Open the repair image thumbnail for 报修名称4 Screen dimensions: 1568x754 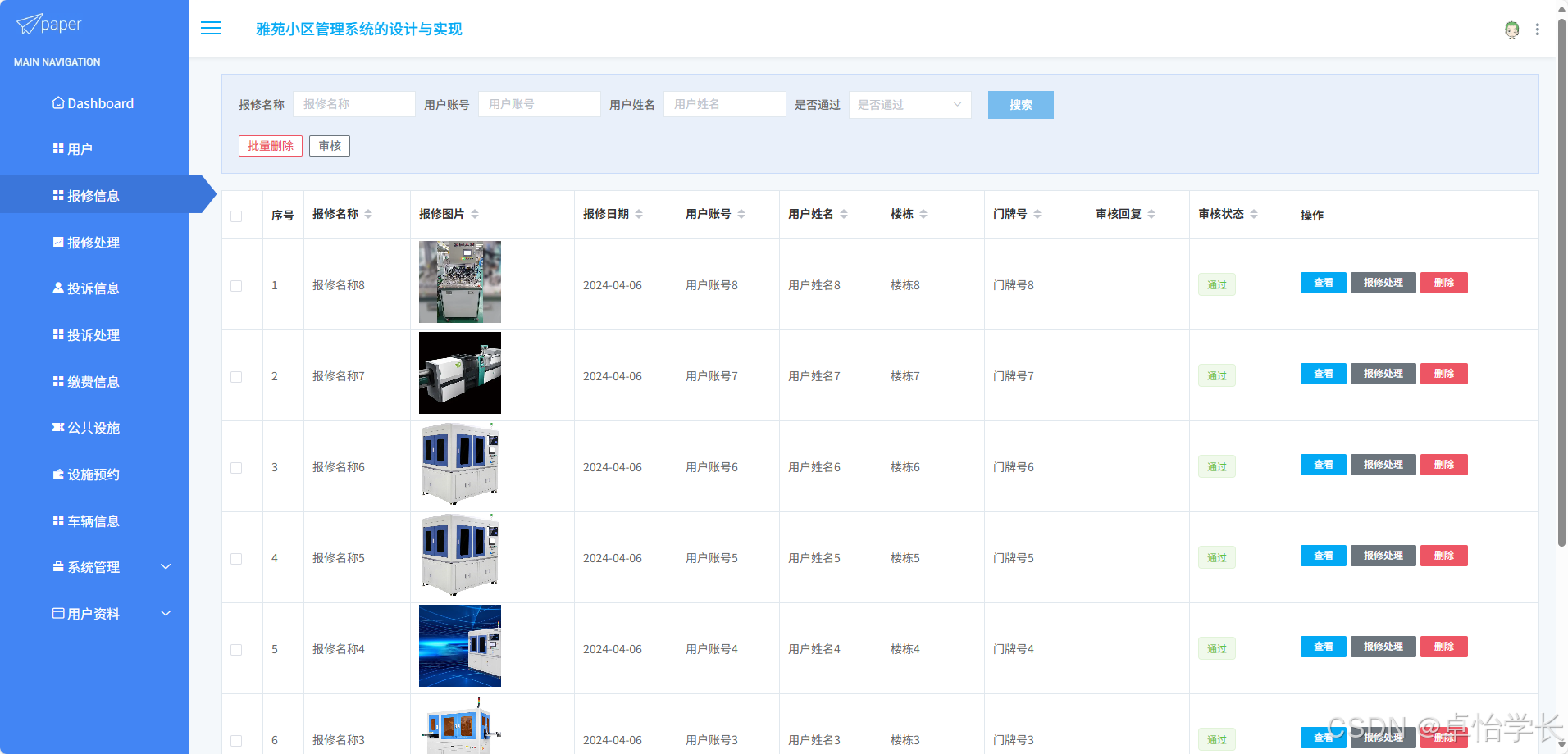(460, 646)
